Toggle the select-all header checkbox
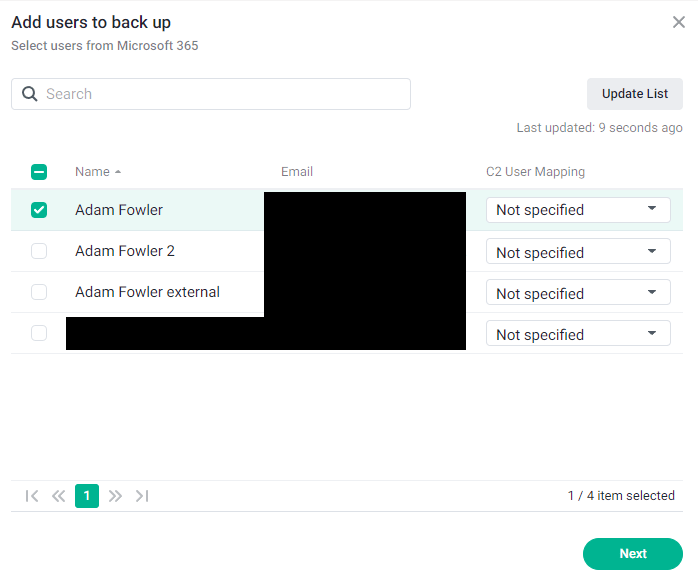Image resolution: width=698 pixels, height=577 pixels. (x=39, y=172)
